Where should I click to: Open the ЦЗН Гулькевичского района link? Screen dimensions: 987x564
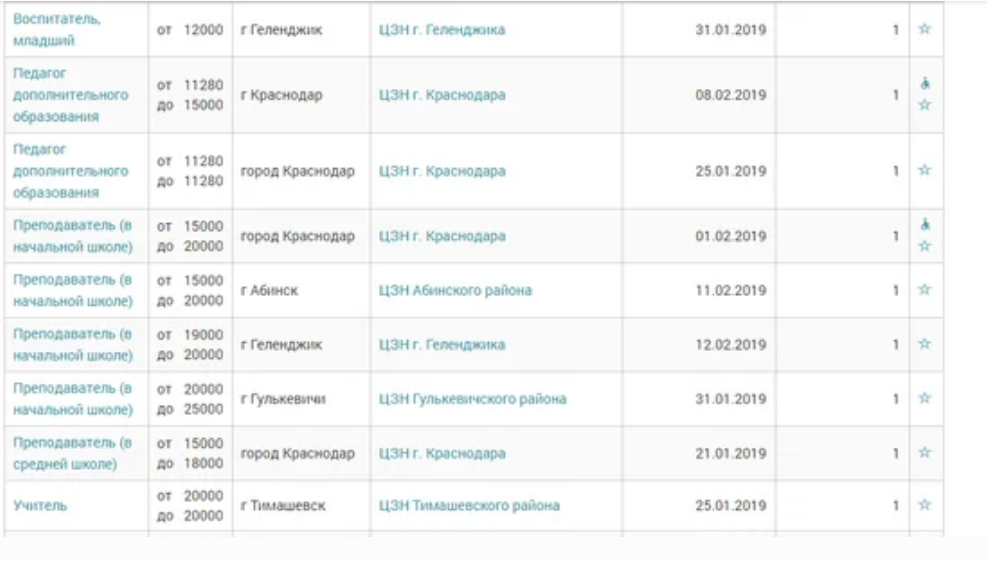472,399
